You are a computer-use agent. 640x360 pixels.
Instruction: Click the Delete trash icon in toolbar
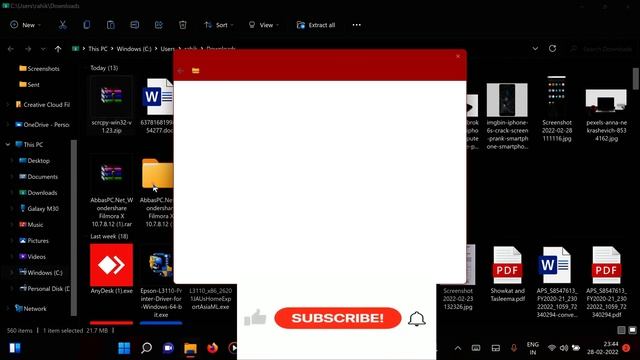[183, 25]
